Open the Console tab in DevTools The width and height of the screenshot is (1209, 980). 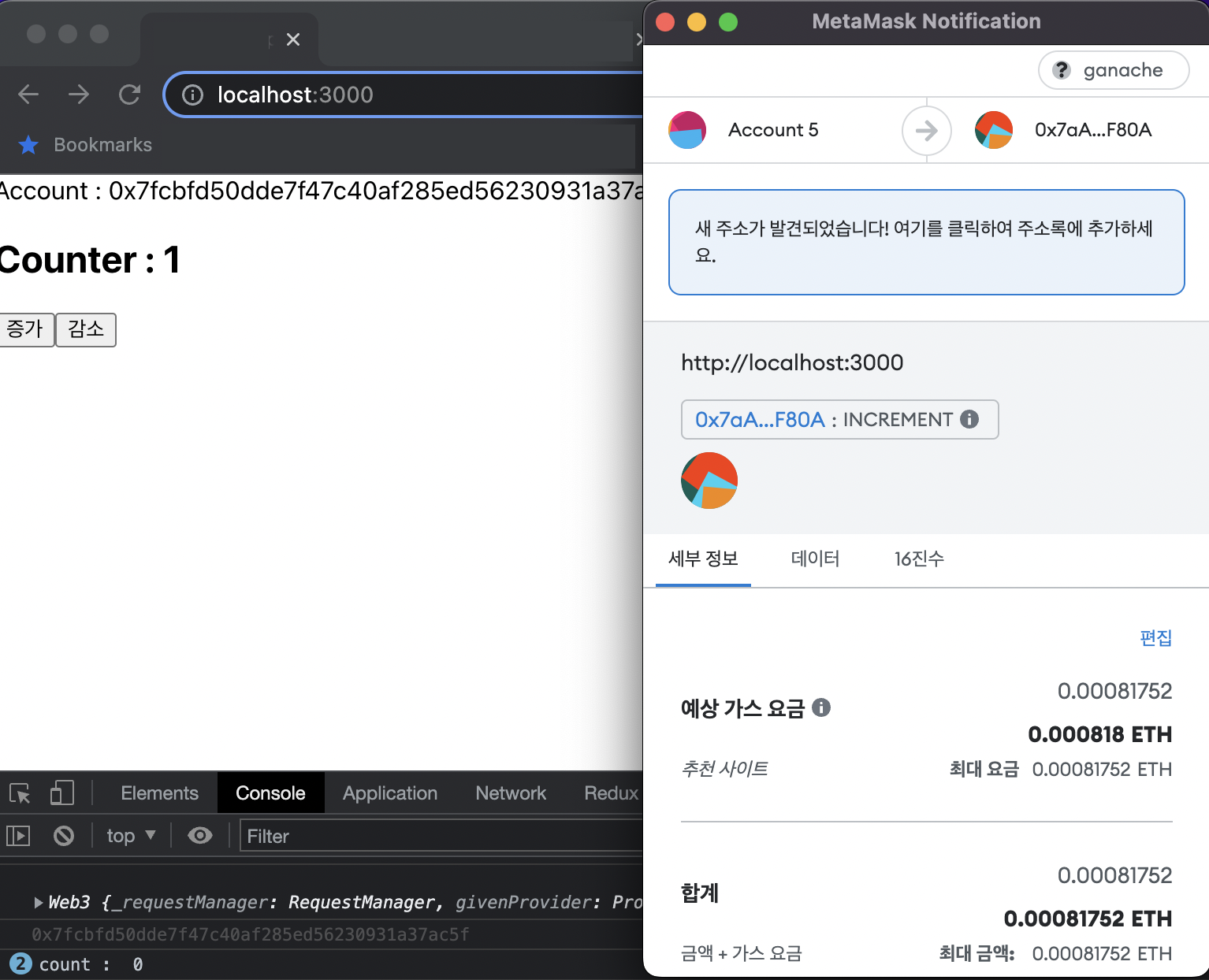[270, 793]
